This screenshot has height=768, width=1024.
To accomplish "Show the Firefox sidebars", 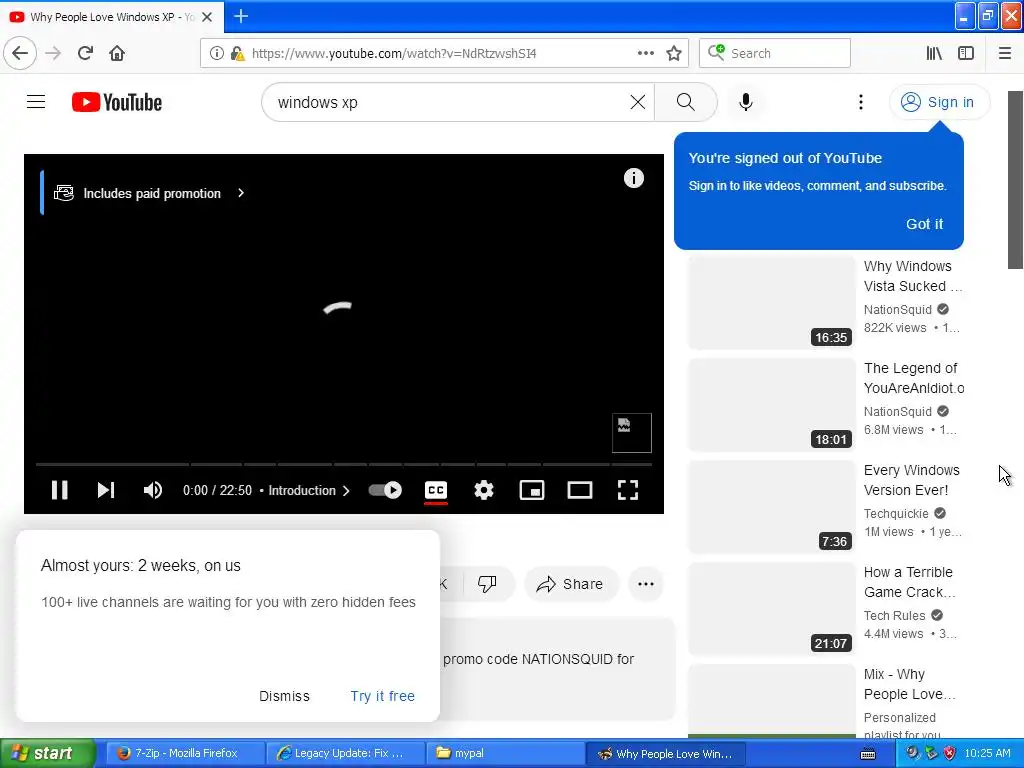I will tap(966, 54).
